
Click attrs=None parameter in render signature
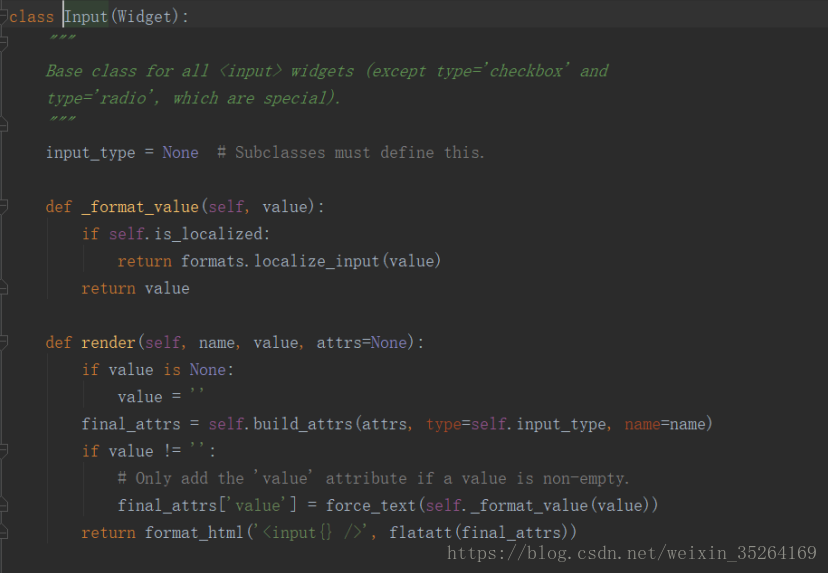362,343
